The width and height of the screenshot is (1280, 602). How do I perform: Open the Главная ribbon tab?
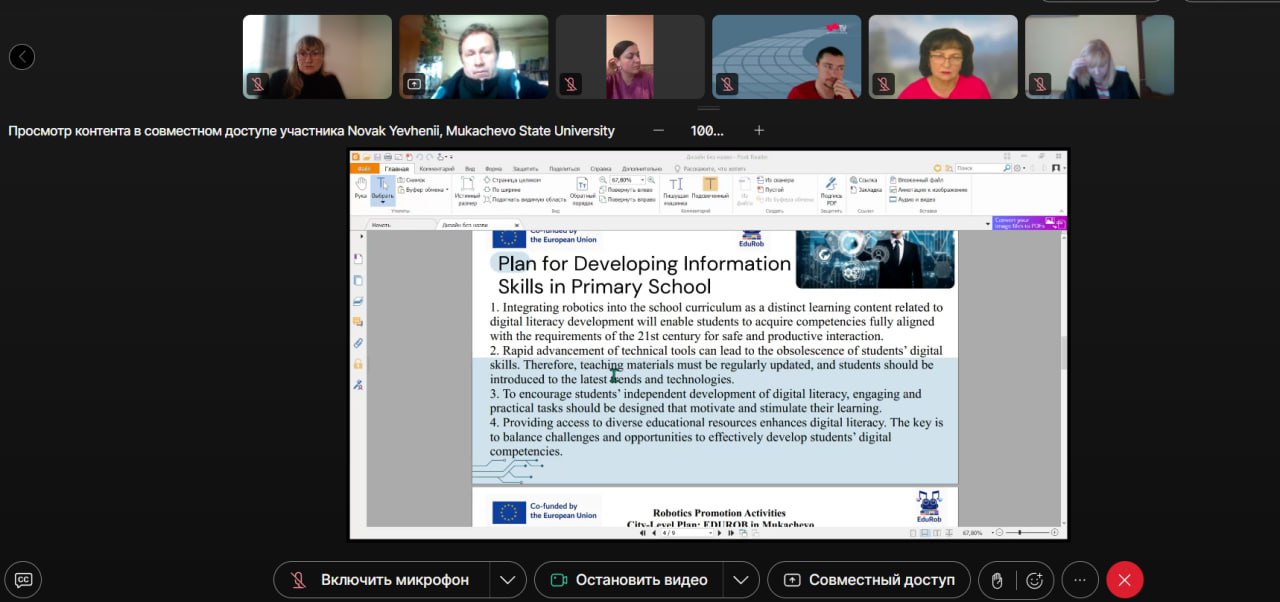(x=397, y=169)
